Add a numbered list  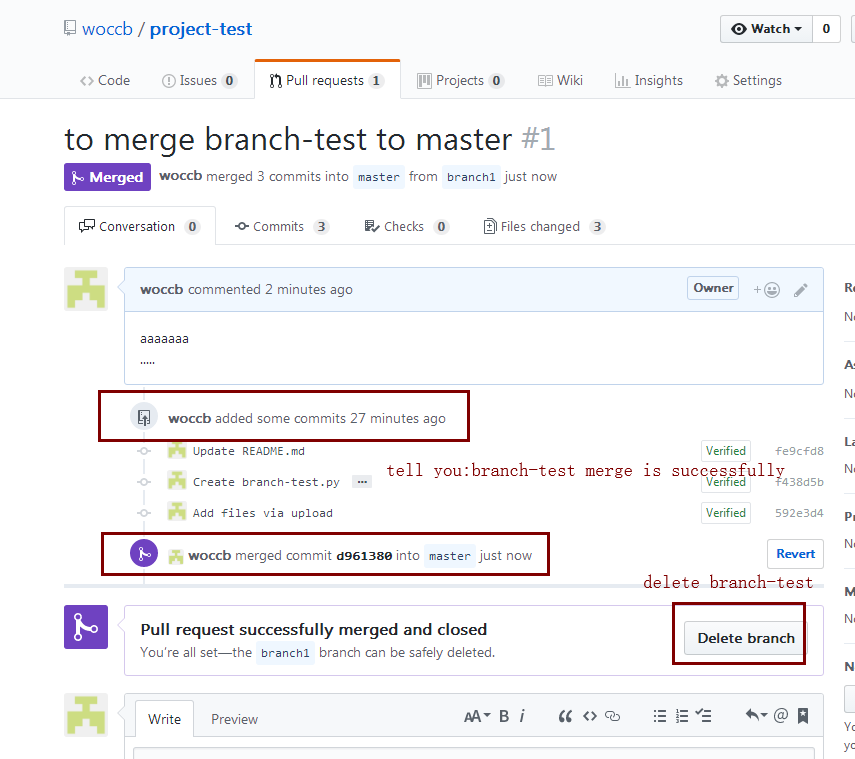(x=682, y=716)
